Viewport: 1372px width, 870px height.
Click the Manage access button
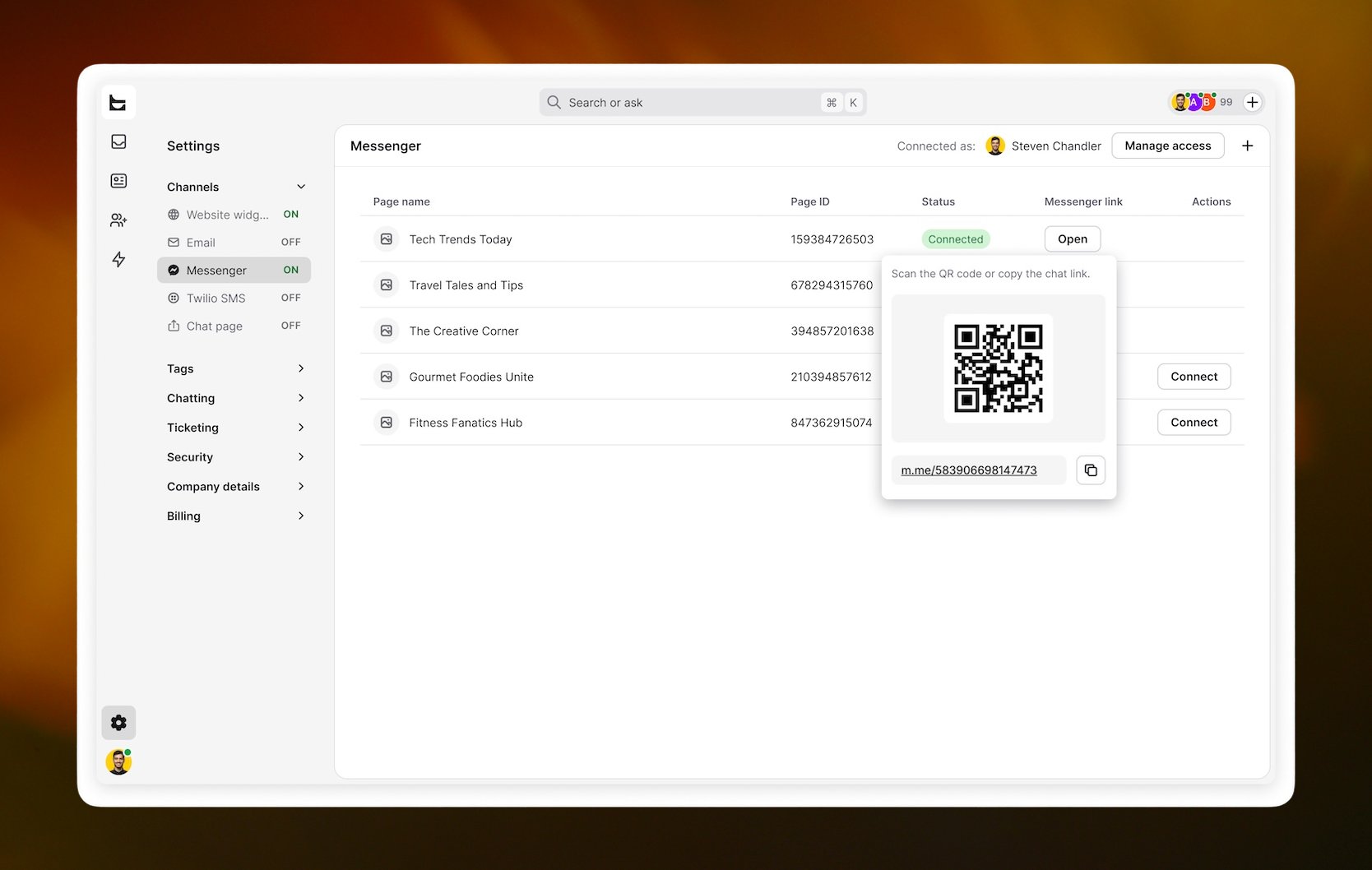(1168, 146)
